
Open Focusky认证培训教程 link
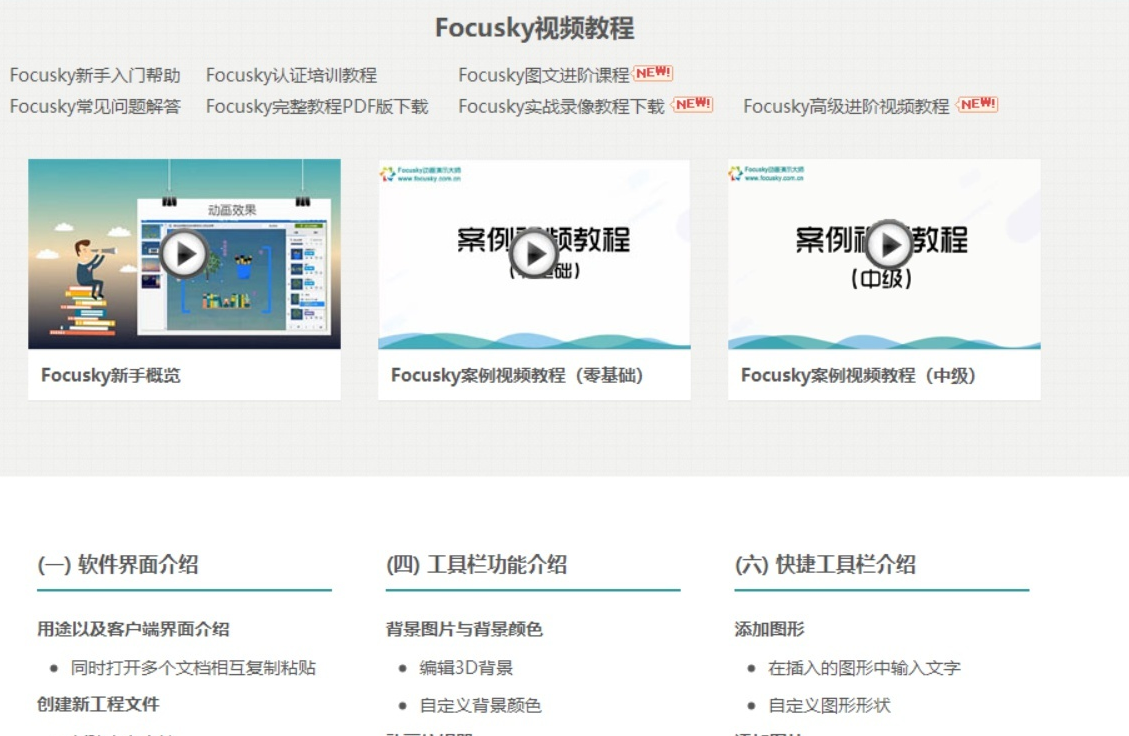[291, 75]
